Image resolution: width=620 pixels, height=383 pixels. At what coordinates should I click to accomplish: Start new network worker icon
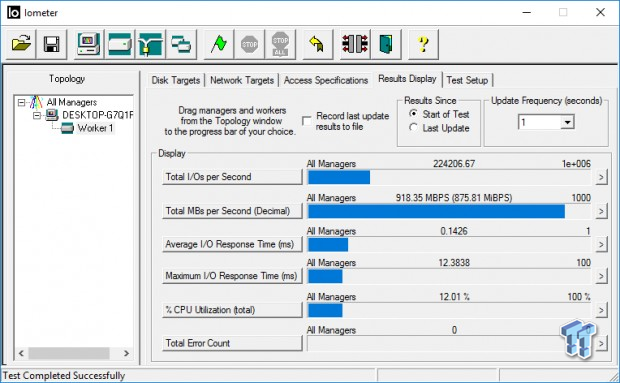[150, 44]
